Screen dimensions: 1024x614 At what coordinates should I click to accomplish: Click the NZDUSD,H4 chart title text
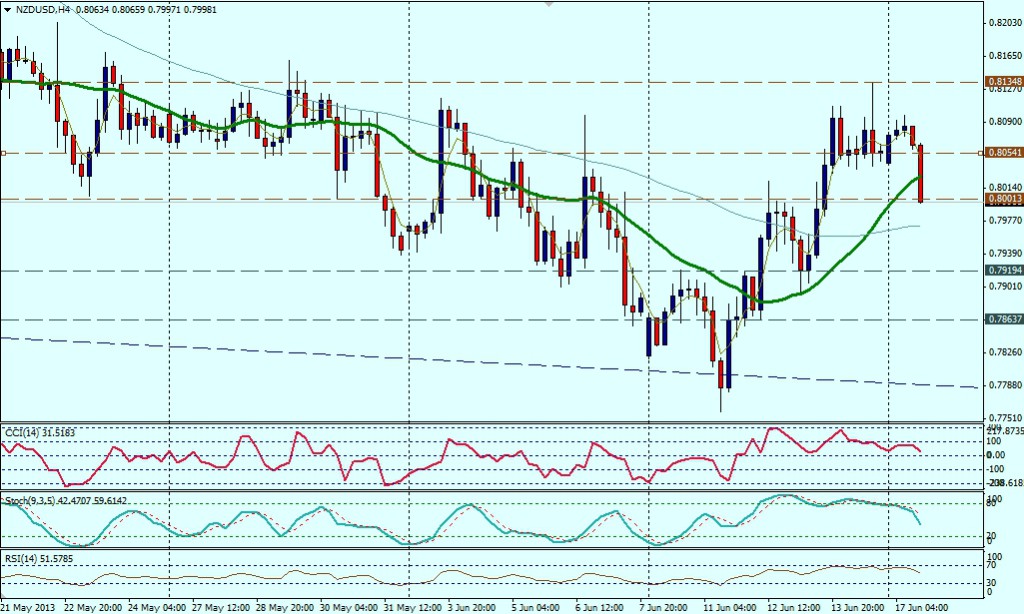[42, 8]
